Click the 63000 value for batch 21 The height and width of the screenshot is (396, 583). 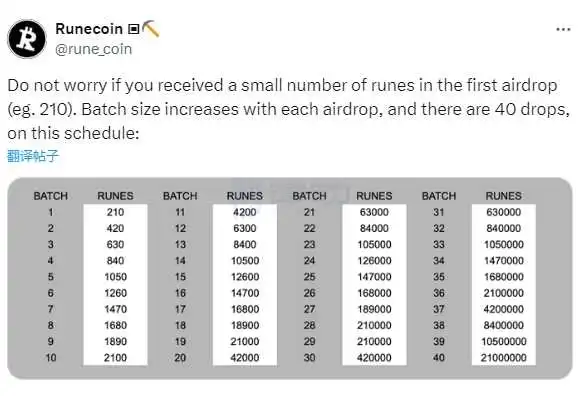click(x=374, y=212)
